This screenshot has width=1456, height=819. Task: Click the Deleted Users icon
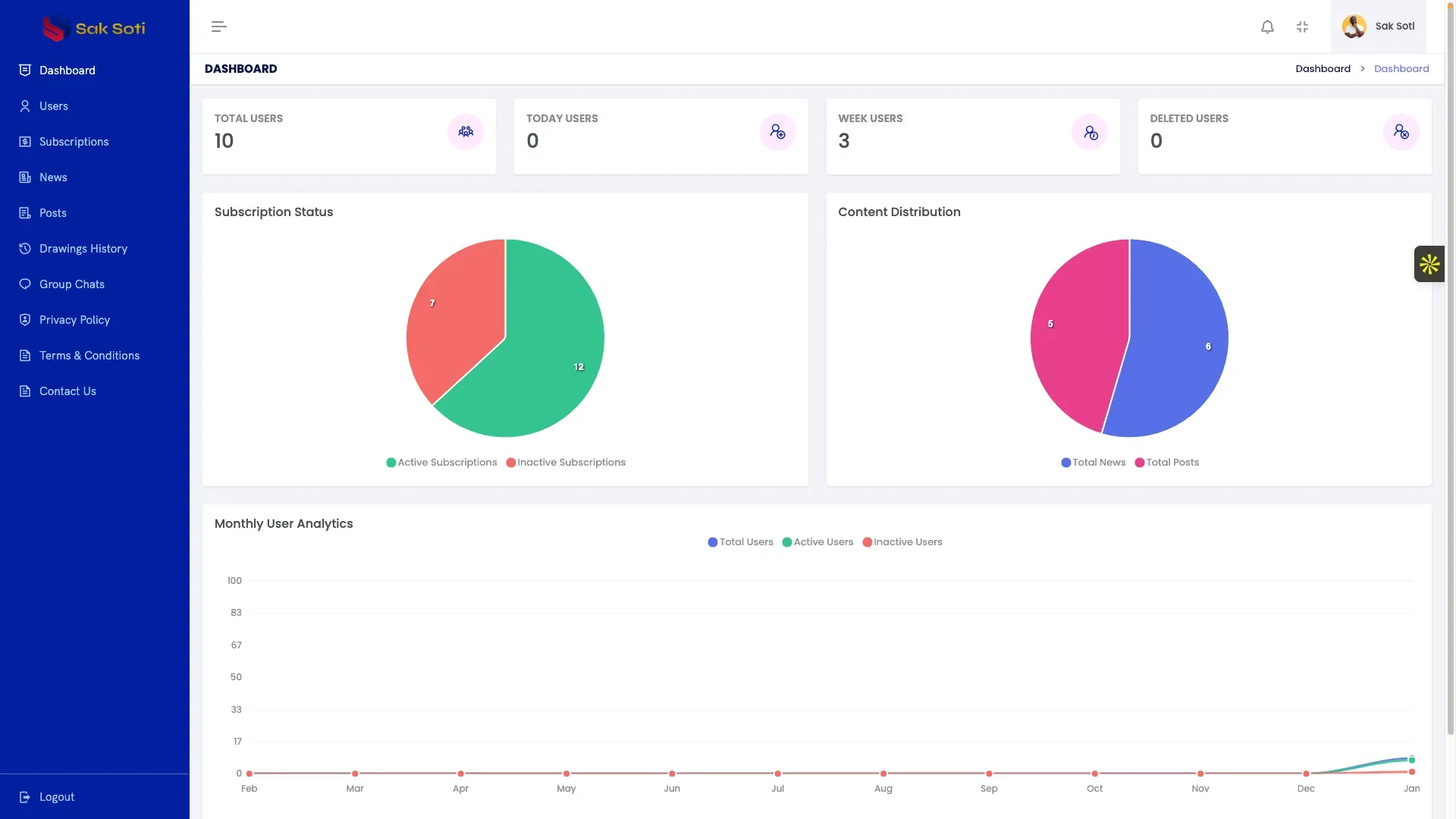[1401, 132]
